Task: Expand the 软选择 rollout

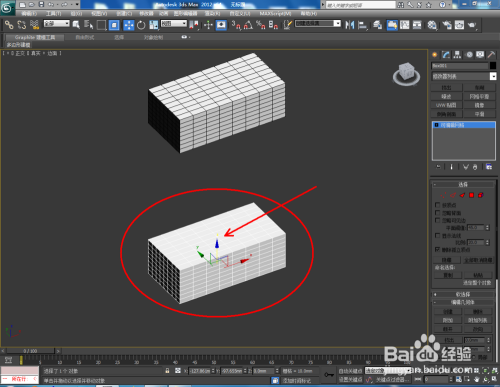Action: click(463, 294)
